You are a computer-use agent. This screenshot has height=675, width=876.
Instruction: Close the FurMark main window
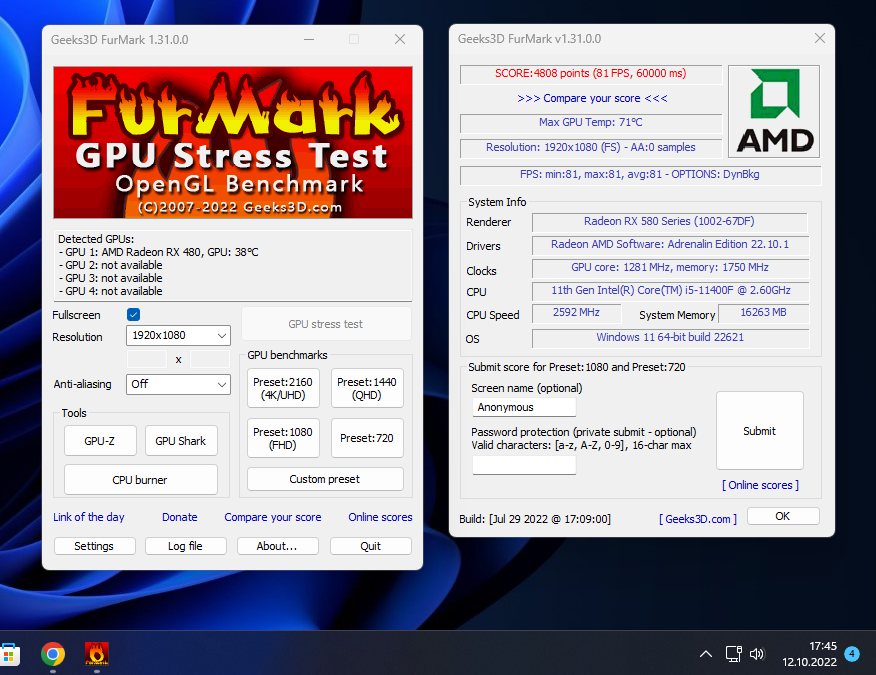tap(400, 39)
